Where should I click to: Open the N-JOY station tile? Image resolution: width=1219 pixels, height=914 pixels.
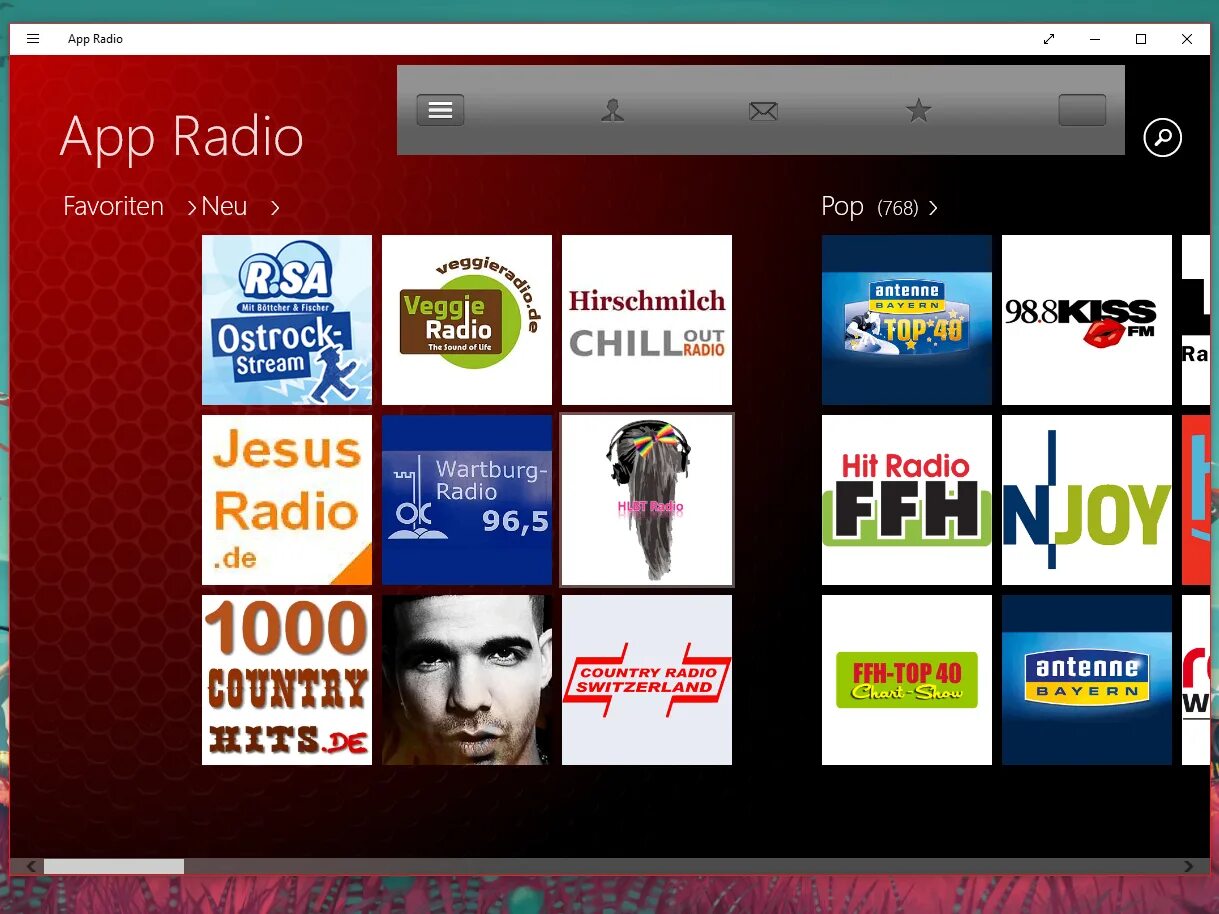(1087, 500)
